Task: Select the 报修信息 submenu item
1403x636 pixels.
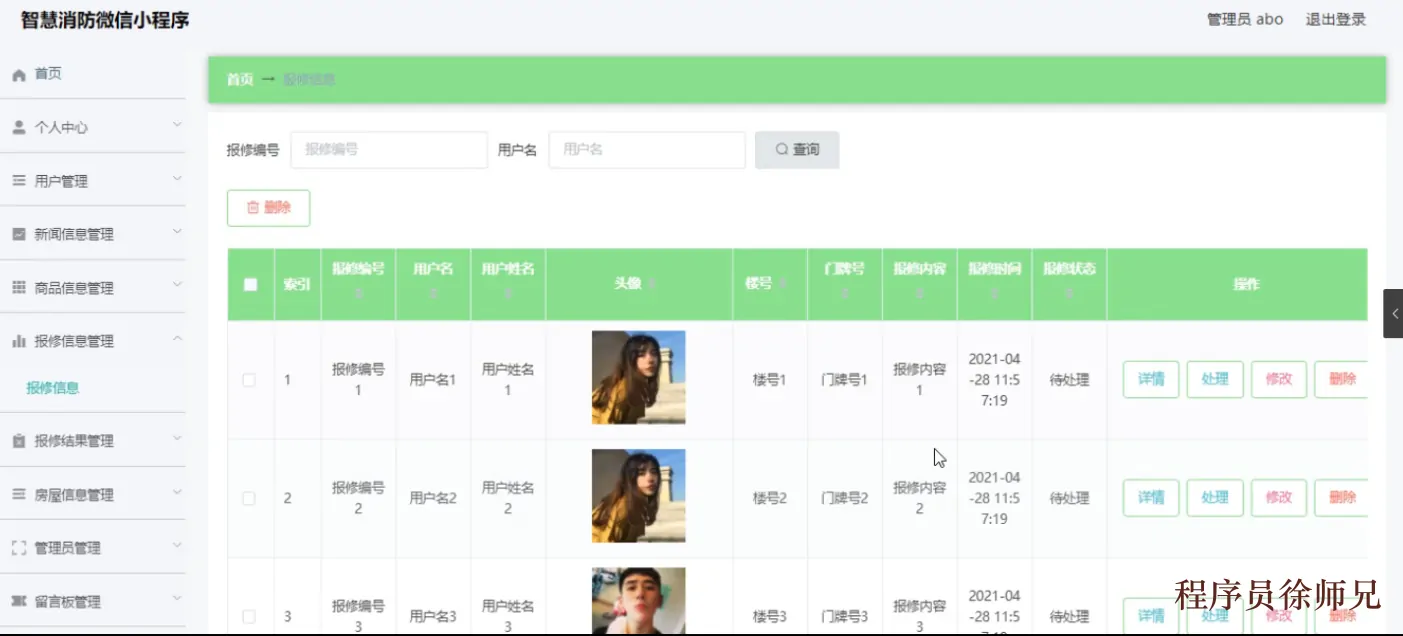Action: pos(53,388)
